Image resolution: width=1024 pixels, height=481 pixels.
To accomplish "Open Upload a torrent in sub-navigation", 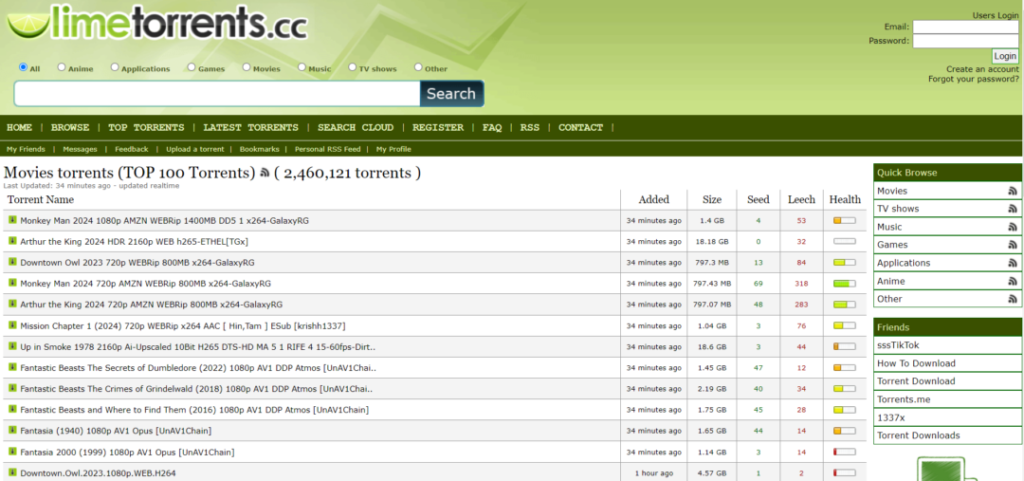I will 195,149.
